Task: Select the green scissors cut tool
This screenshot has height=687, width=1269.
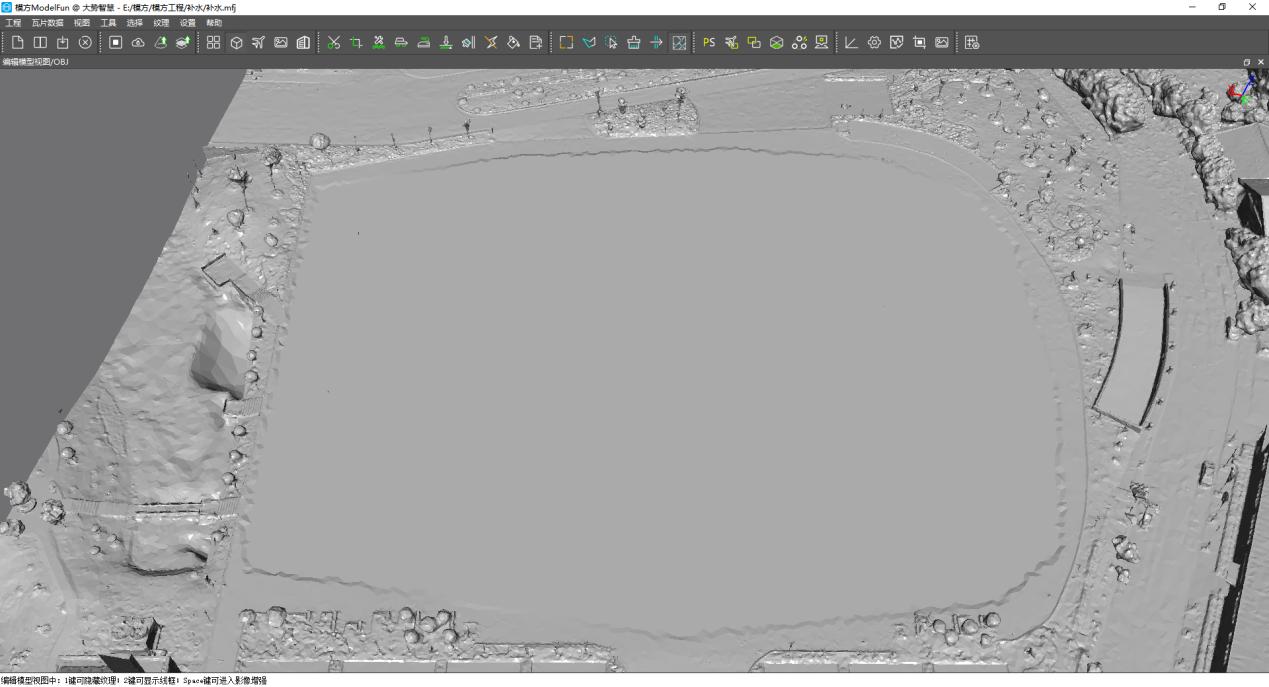Action: 334,42
